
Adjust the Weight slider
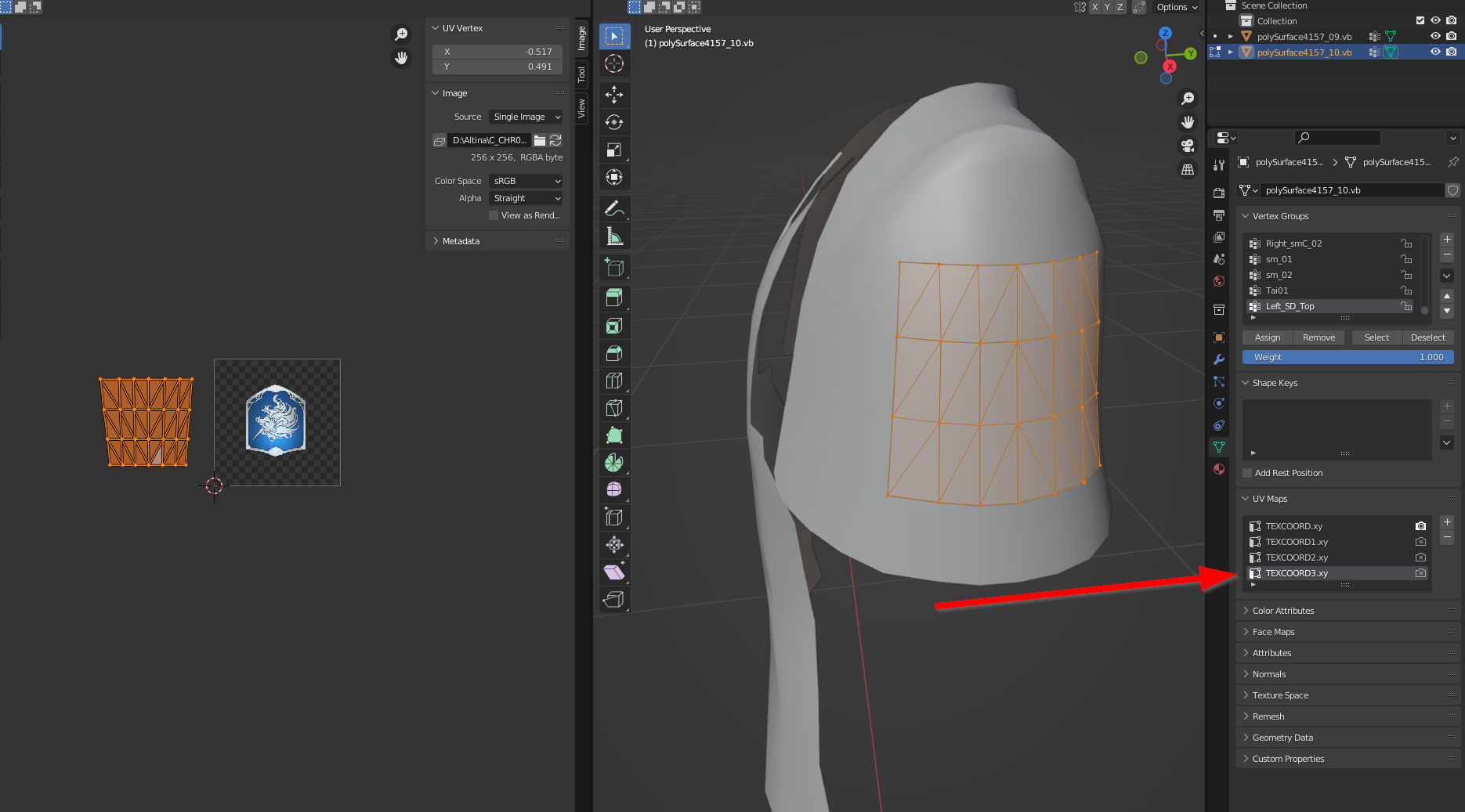click(x=1348, y=357)
